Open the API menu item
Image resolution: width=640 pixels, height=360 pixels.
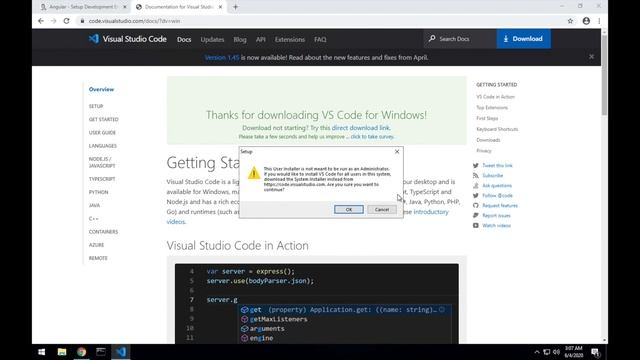(x=260, y=40)
